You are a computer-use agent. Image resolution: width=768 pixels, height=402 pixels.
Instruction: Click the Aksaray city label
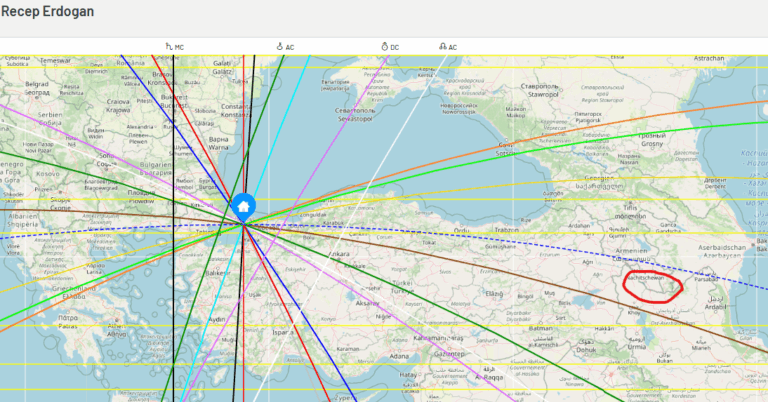[367, 304]
